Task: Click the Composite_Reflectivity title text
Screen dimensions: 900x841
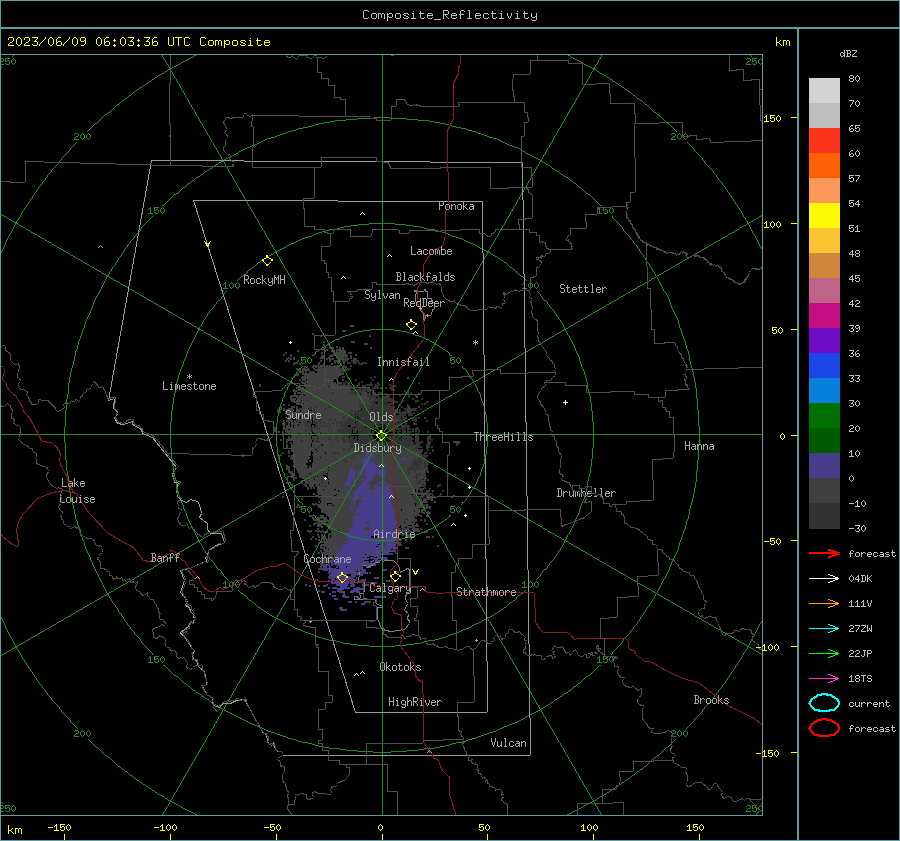Action: 450,15
